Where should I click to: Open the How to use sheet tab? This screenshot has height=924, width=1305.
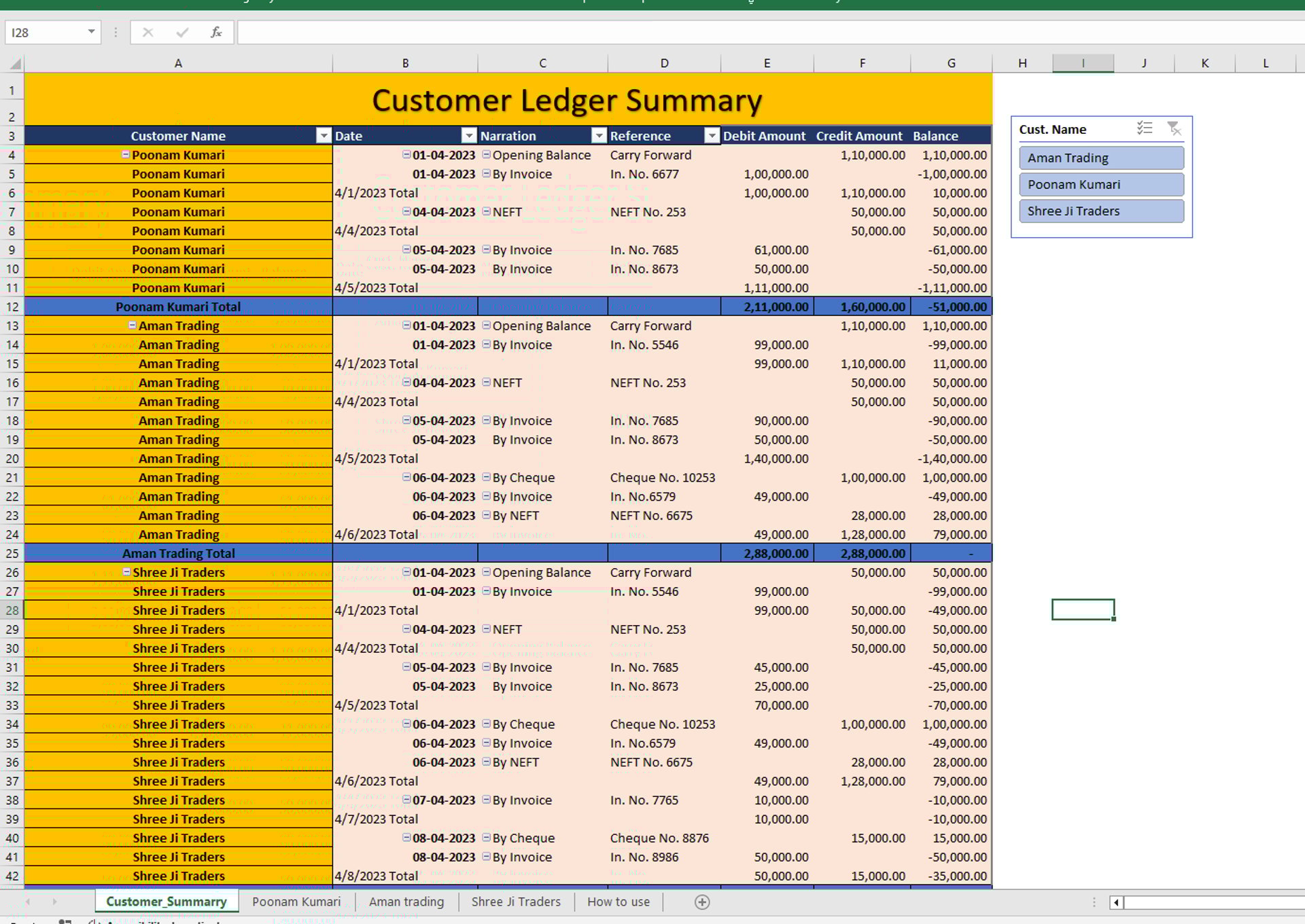pyautogui.click(x=618, y=902)
